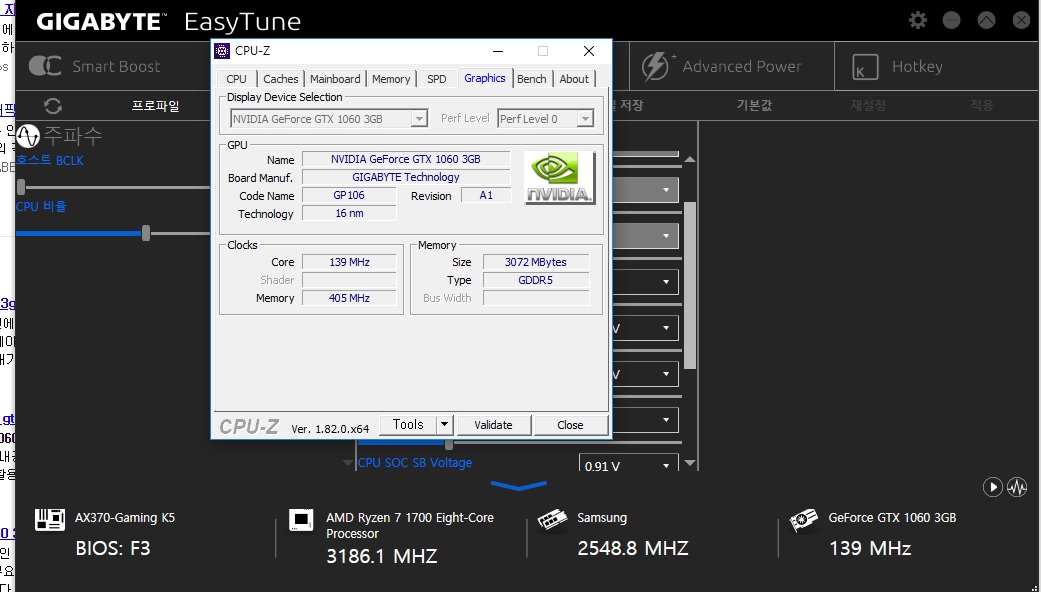Click the Ver. 1.82.0.x64 version text
This screenshot has width=1041, height=592.
[330, 429]
